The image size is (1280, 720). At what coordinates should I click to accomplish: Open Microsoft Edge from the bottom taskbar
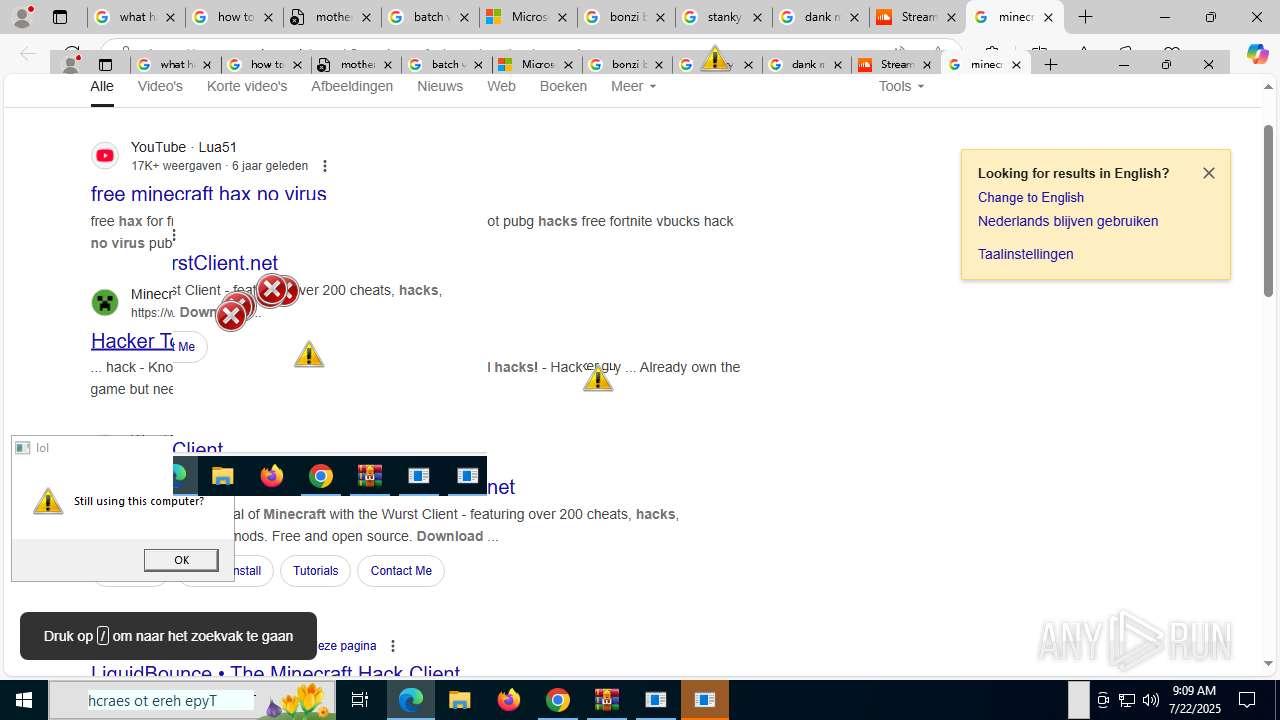tap(411, 700)
